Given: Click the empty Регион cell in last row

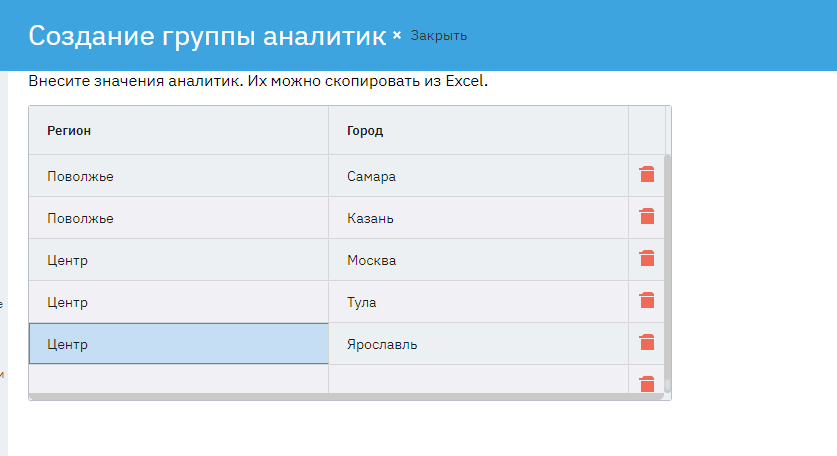Looking at the screenshot, I should point(178,380).
